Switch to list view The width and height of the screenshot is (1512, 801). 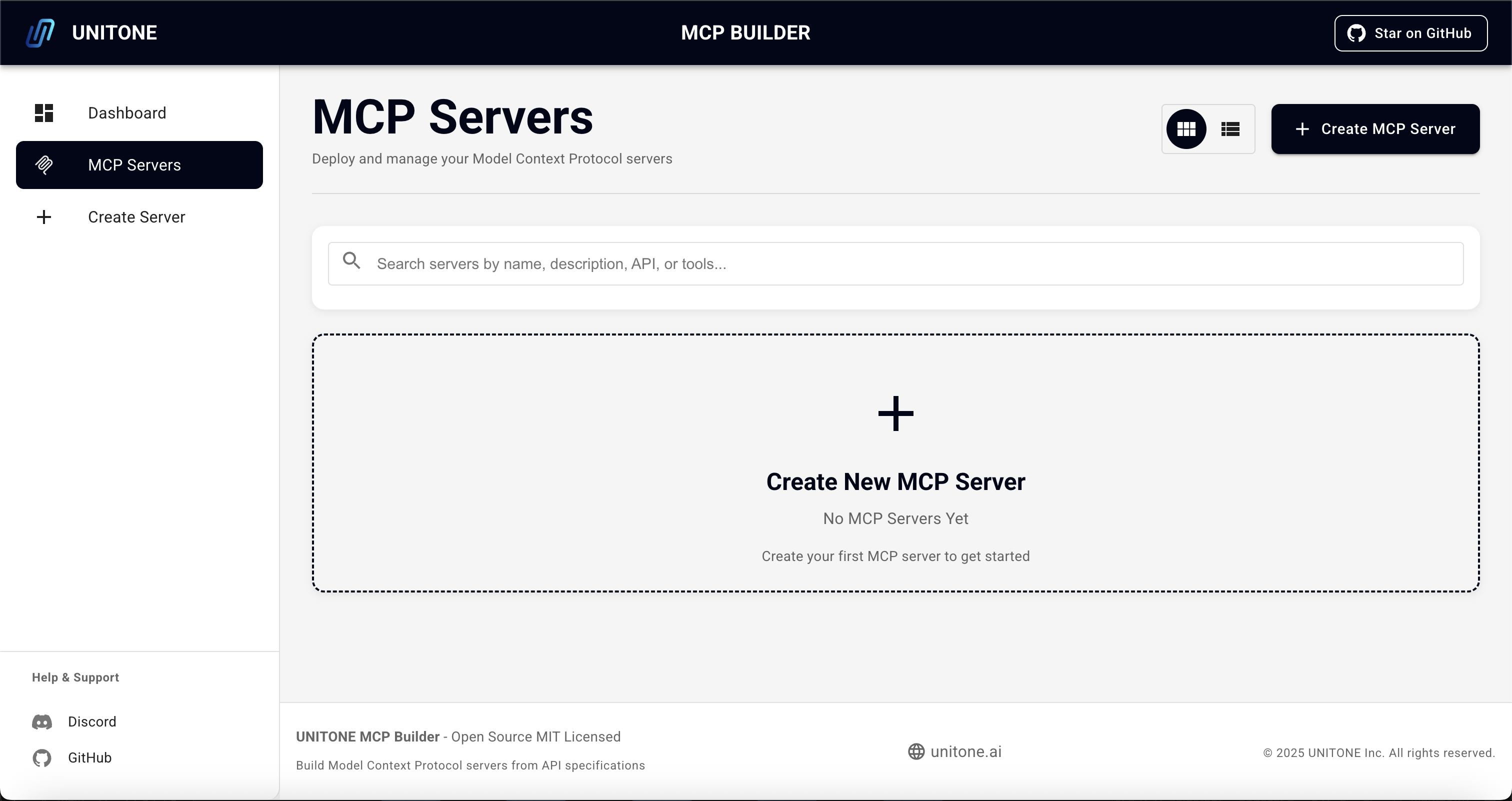(1230, 129)
